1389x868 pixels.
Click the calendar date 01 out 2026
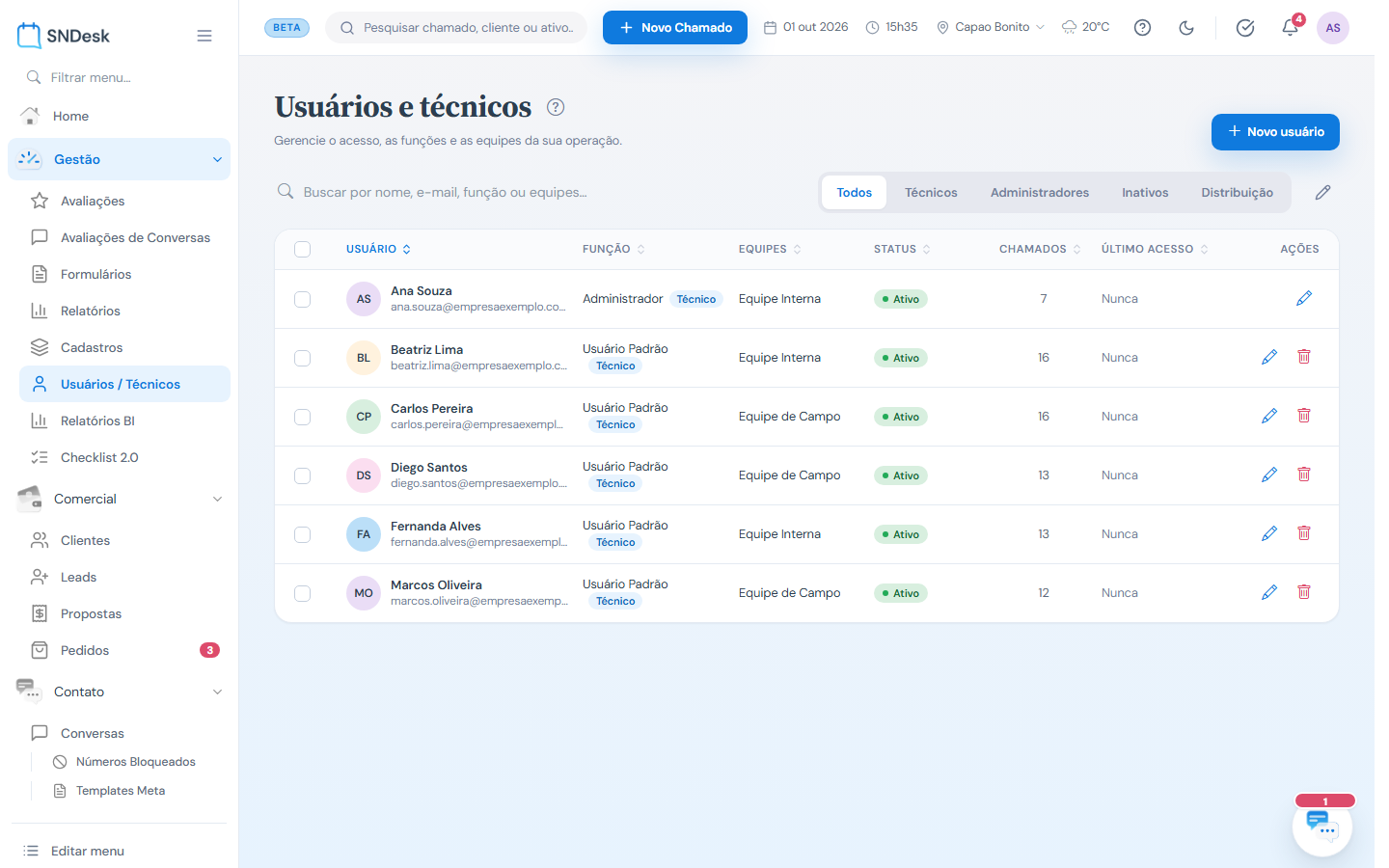click(805, 27)
